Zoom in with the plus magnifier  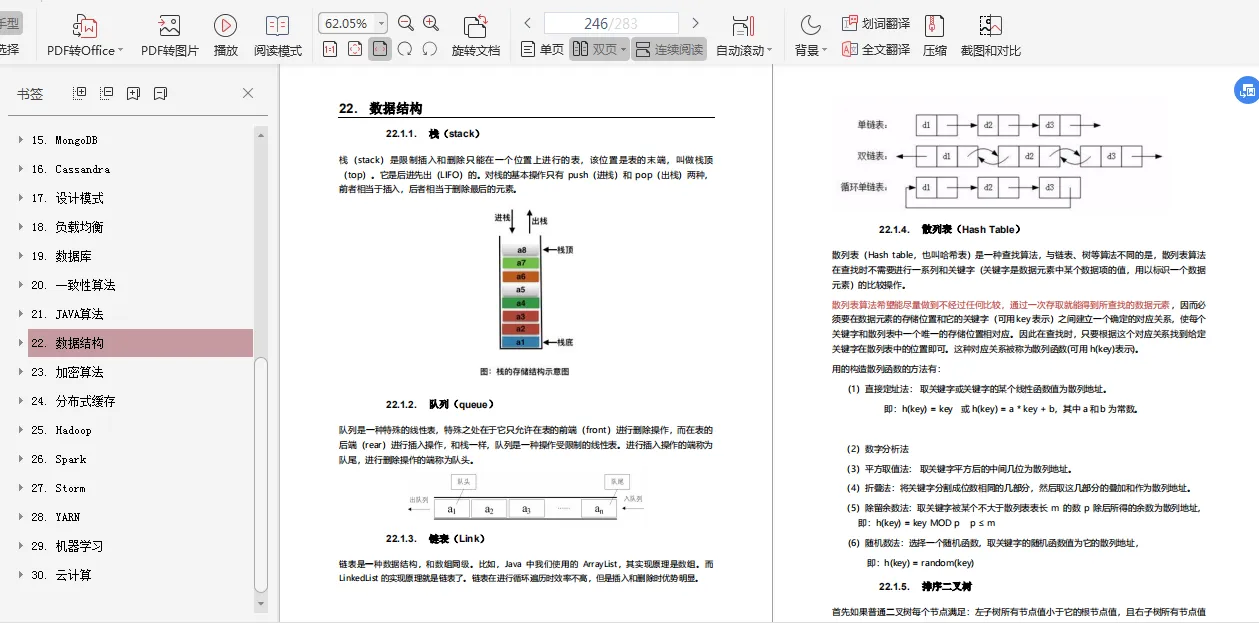click(431, 23)
